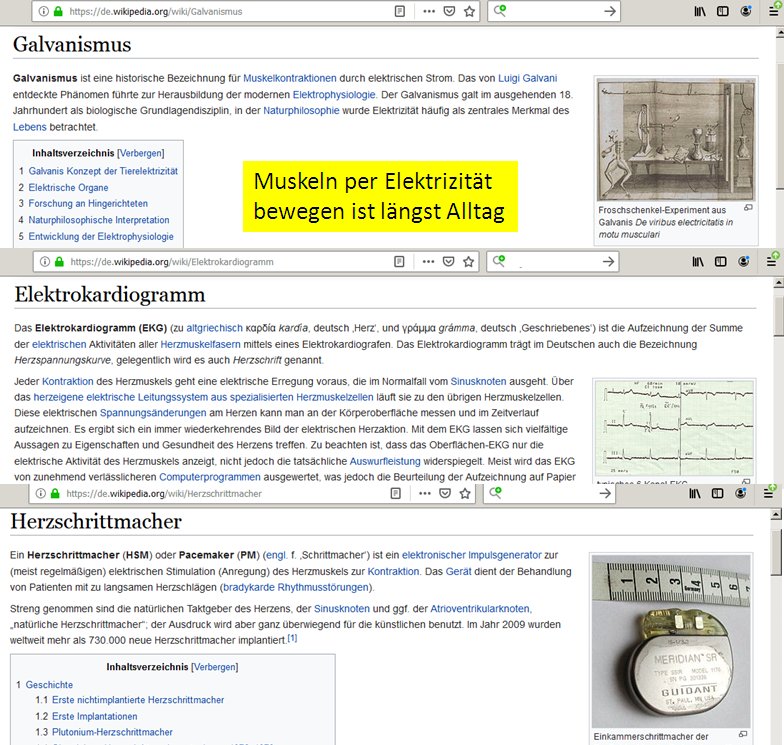Open page actions menu in Galvanismus address bar

pyautogui.click(x=428, y=11)
